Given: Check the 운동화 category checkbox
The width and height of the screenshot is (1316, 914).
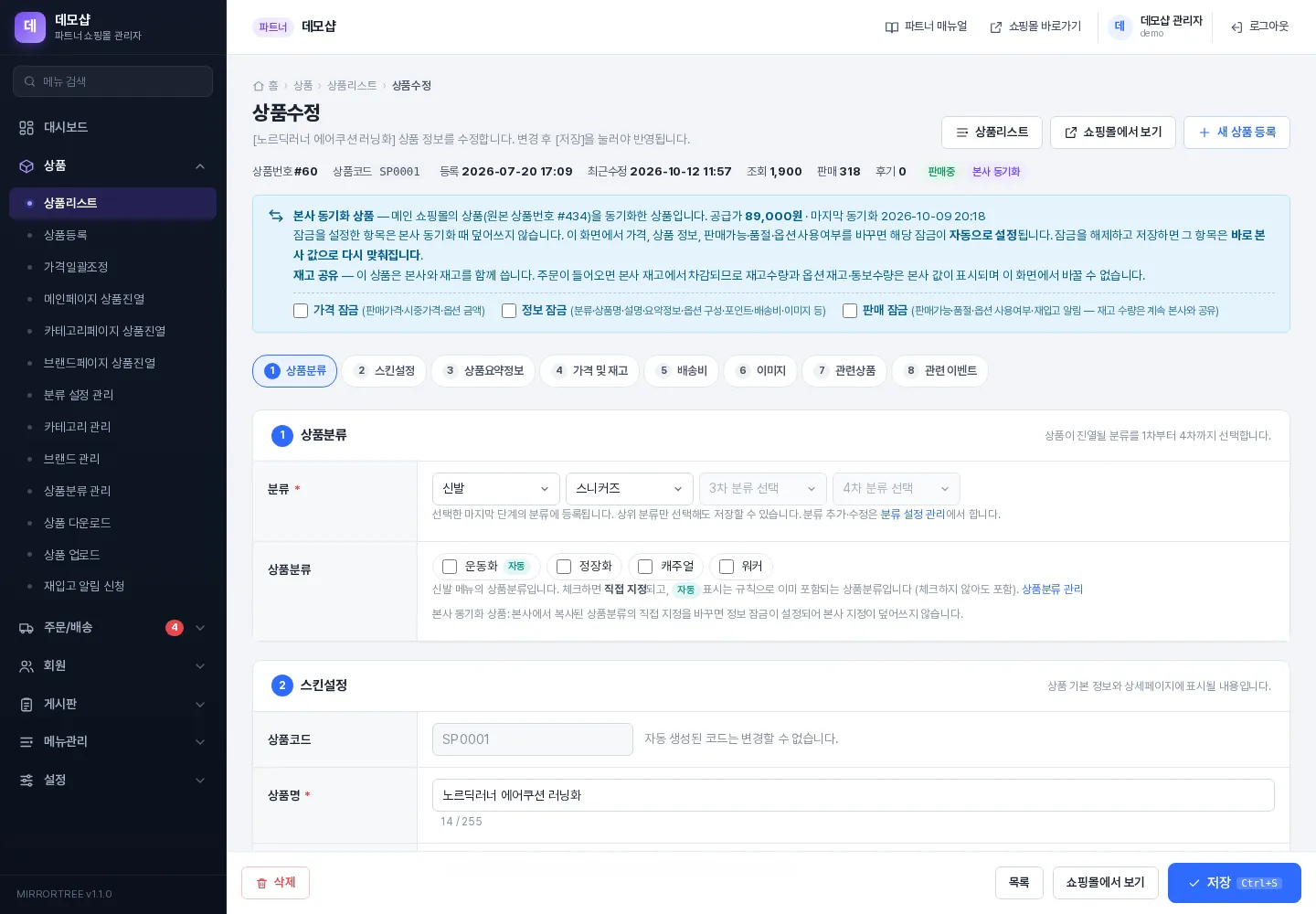Looking at the screenshot, I should [x=450, y=567].
